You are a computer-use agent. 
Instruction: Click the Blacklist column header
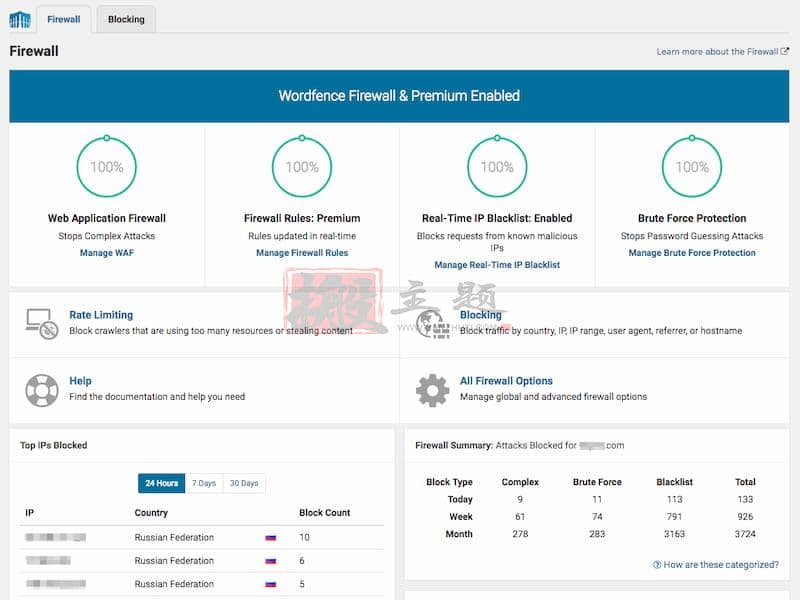coord(674,482)
